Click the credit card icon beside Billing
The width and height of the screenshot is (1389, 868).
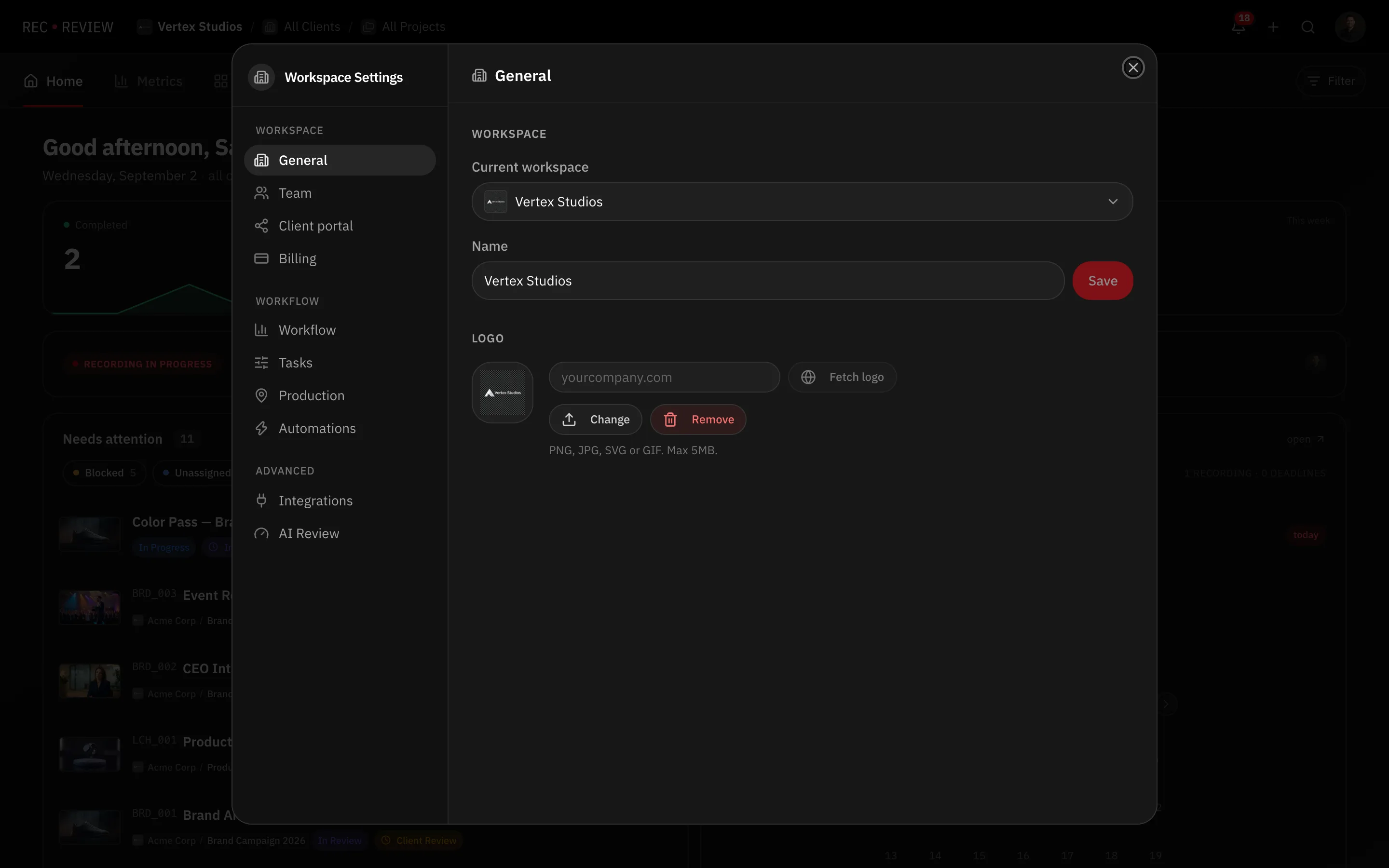click(261, 258)
